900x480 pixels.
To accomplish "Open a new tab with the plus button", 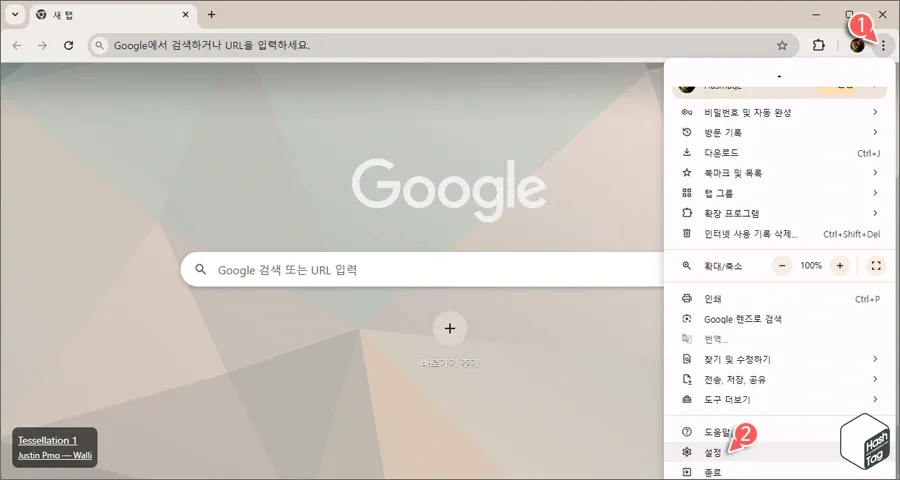I will tap(211, 14).
